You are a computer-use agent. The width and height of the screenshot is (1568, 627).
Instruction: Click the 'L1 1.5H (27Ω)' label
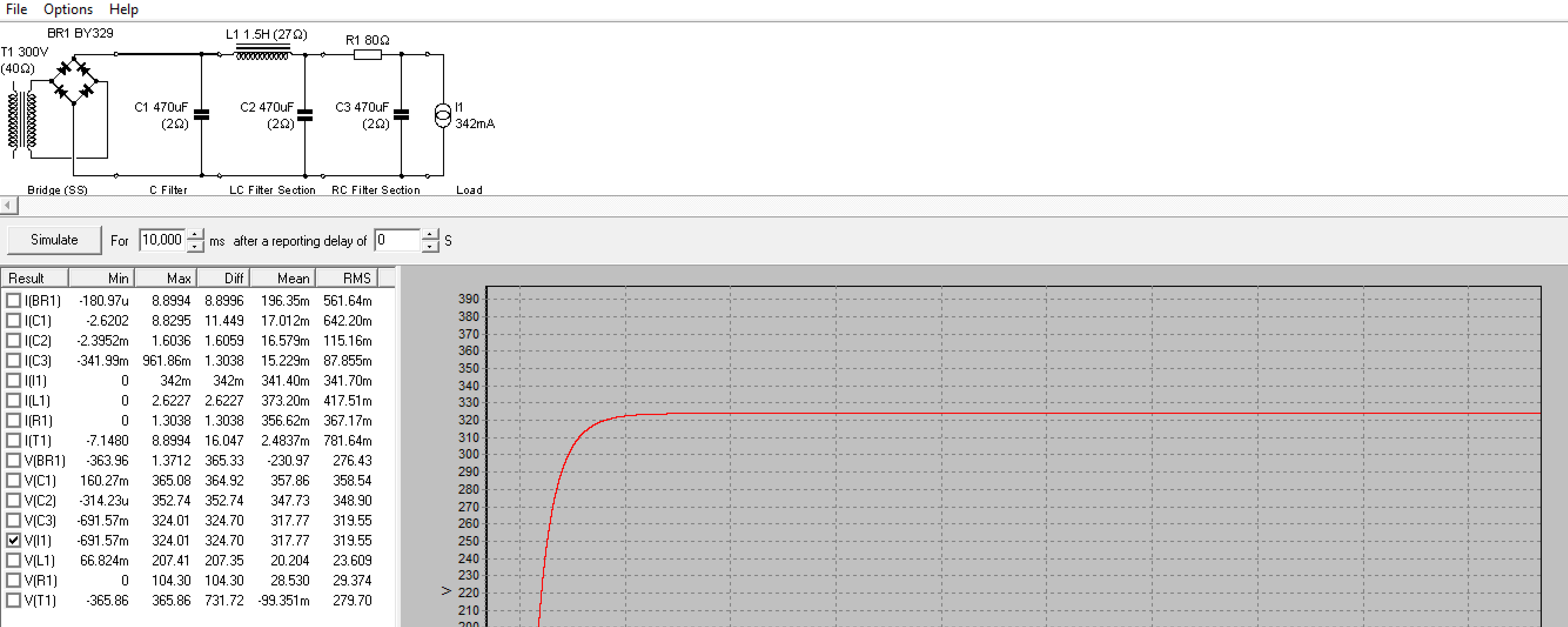point(267,35)
